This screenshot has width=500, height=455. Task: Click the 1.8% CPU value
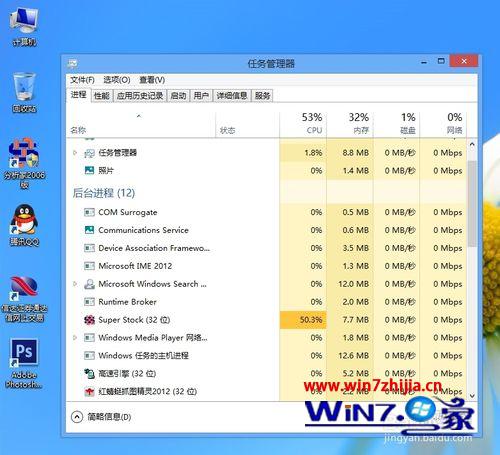313,153
